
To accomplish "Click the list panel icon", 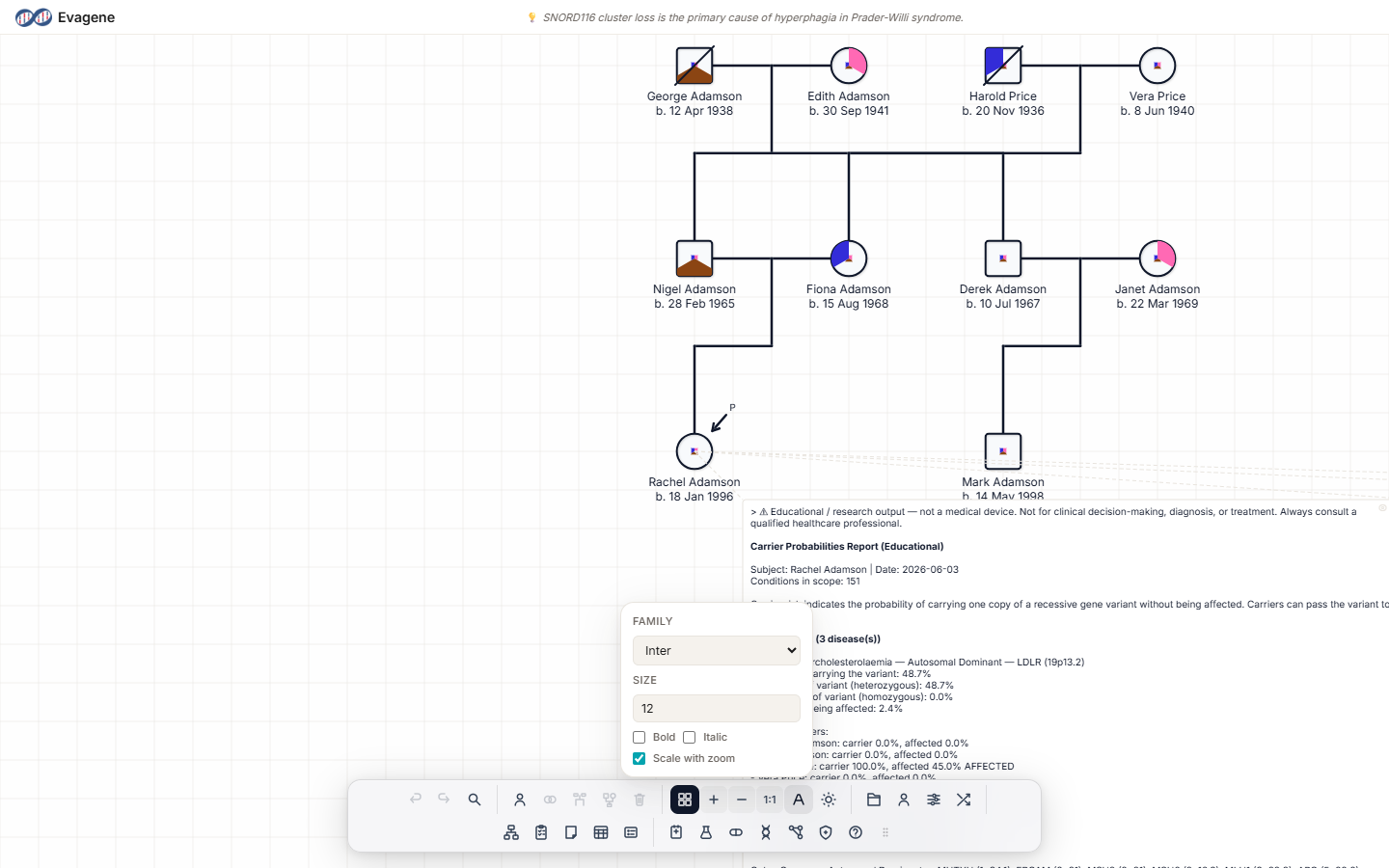I will pyautogui.click(x=631, y=832).
